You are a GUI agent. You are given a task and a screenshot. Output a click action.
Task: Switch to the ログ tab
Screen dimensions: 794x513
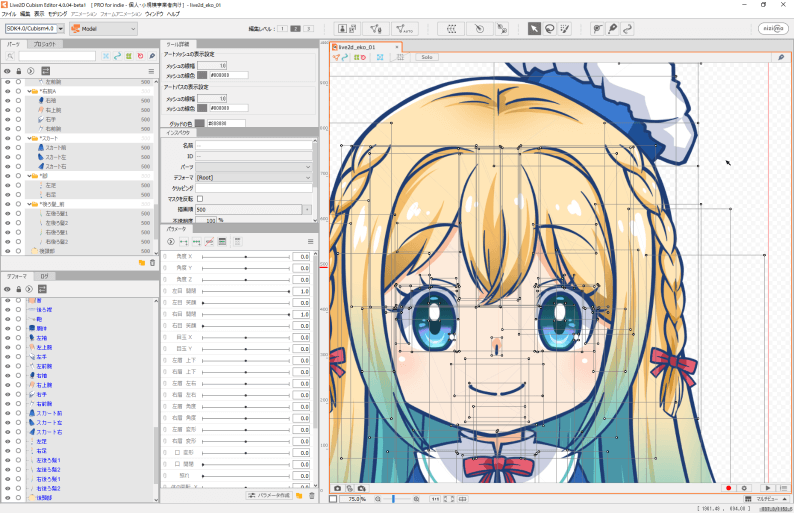pyautogui.click(x=45, y=277)
